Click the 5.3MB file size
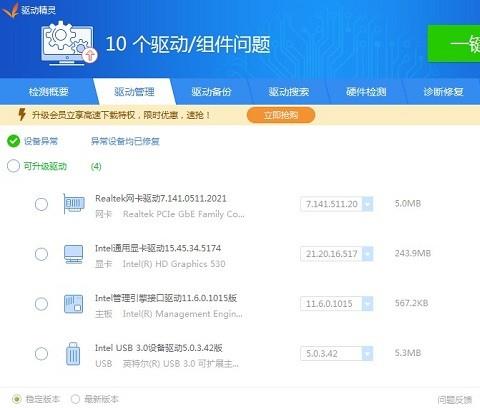The width and height of the screenshot is (480, 408). coord(408,353)
